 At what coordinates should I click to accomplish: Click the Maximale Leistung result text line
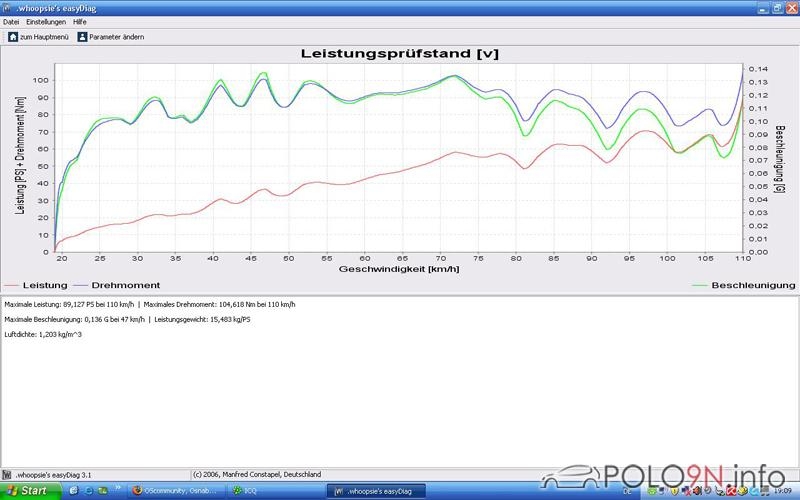[150, 304]
